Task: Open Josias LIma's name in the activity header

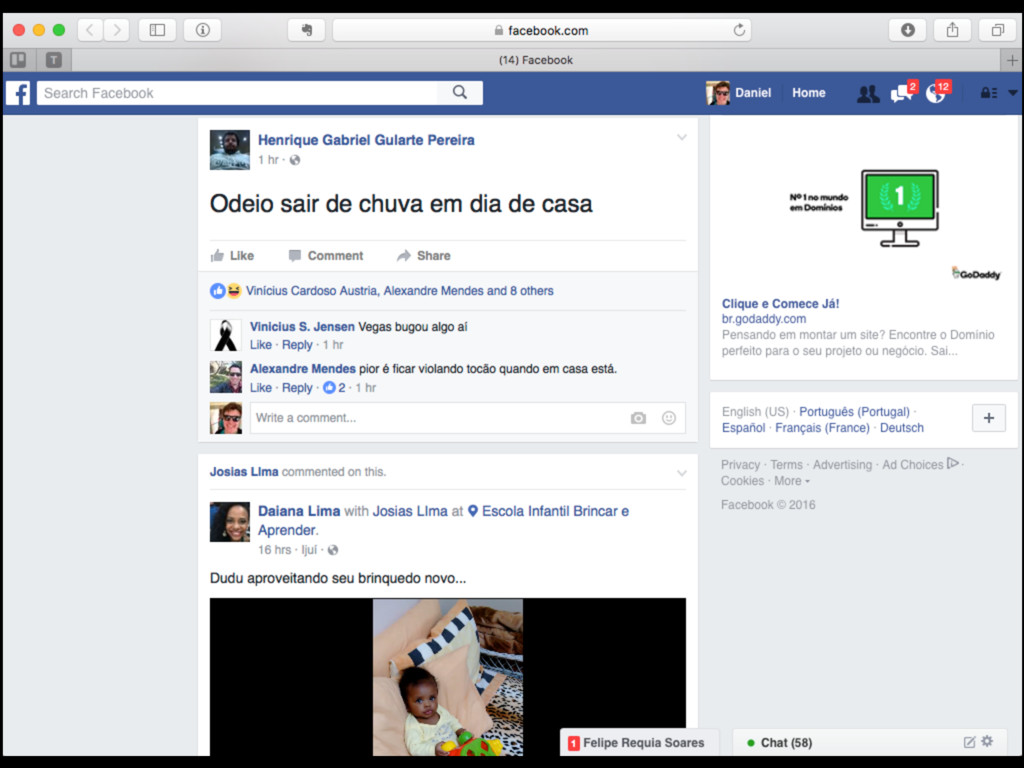Action: tap(244, 472)
